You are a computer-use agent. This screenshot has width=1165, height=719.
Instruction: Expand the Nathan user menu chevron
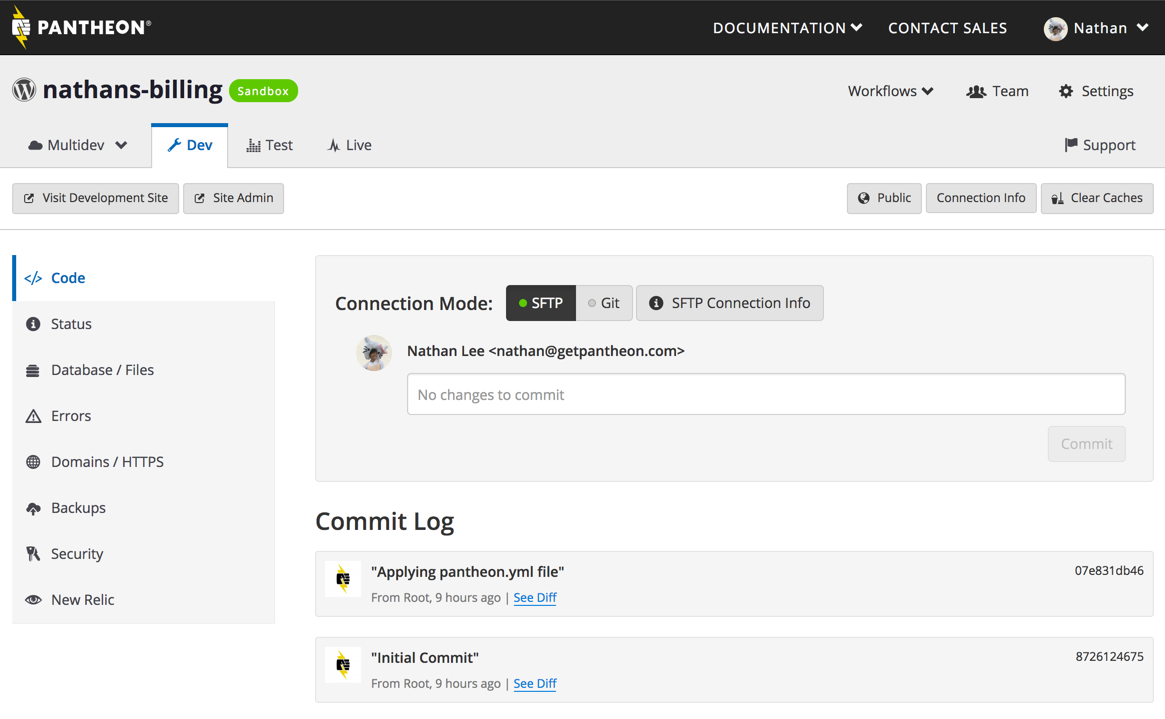[x=1143, y=27]
